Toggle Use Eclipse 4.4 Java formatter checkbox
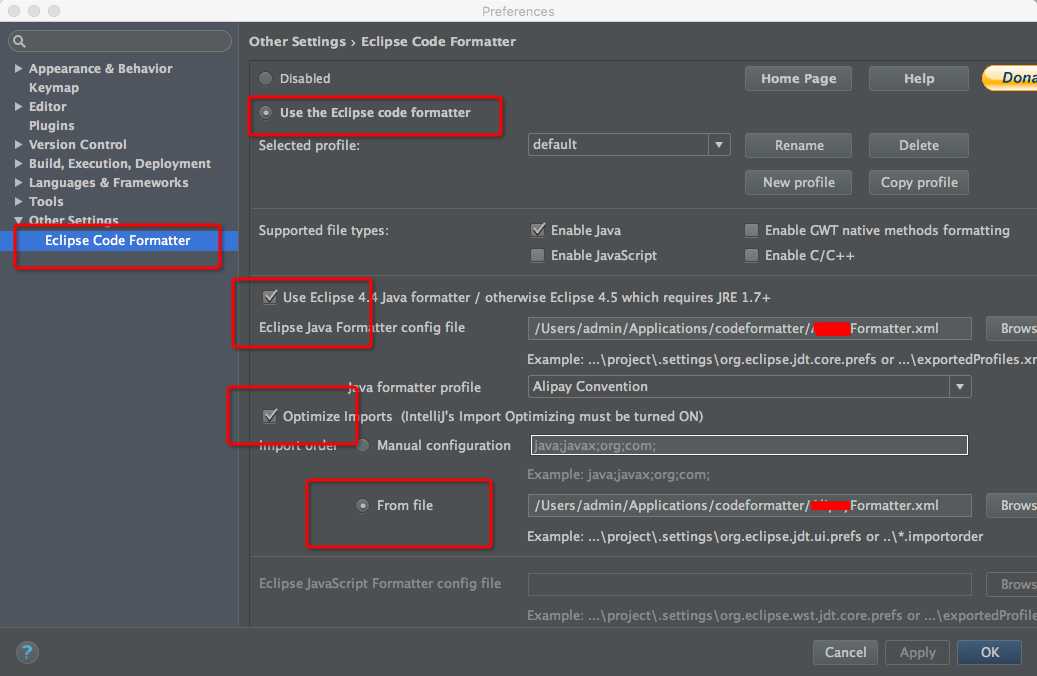This screenshot has width=1037, height=676. 270,297
